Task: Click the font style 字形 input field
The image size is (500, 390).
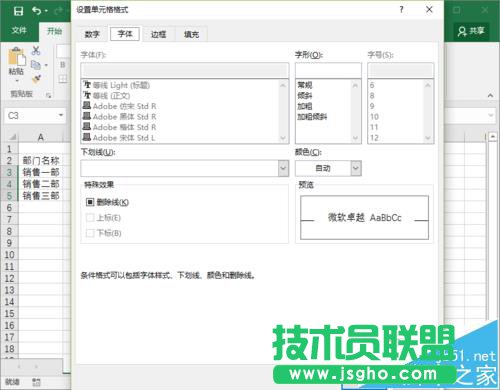Action: 328,70
